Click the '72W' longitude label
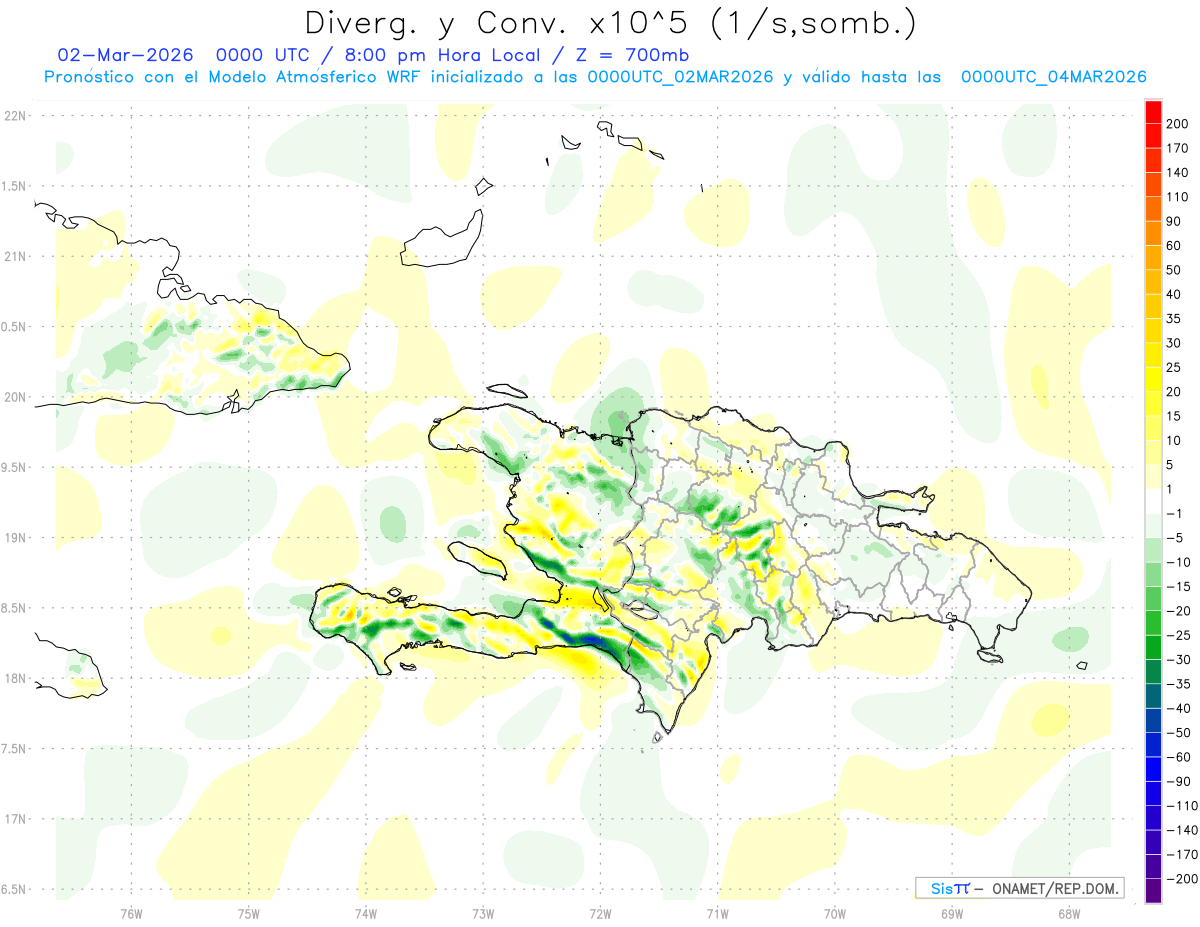 point(600,914)
